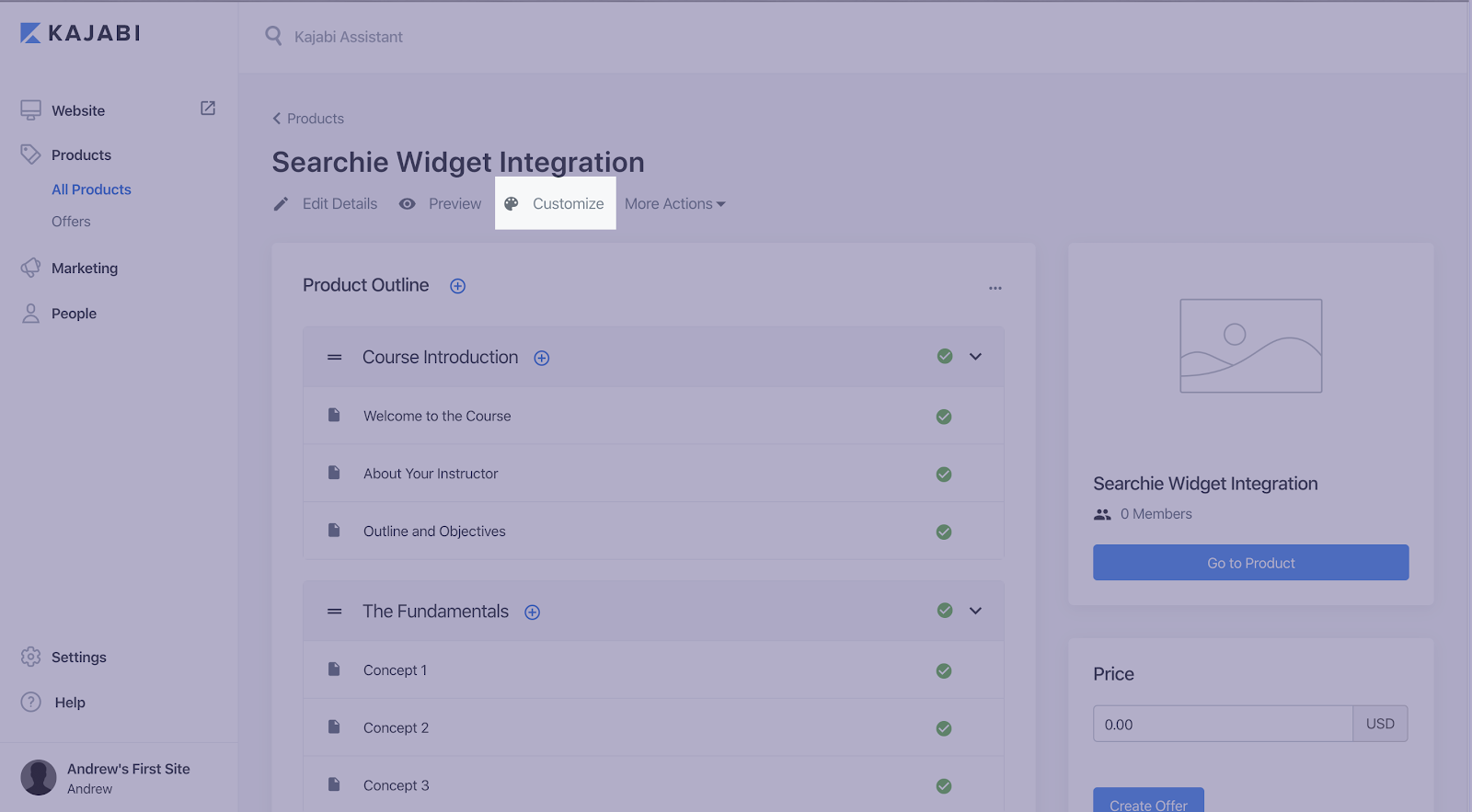
Task: Click document icon for Concept 2
Action: click(x=334, y=726)
